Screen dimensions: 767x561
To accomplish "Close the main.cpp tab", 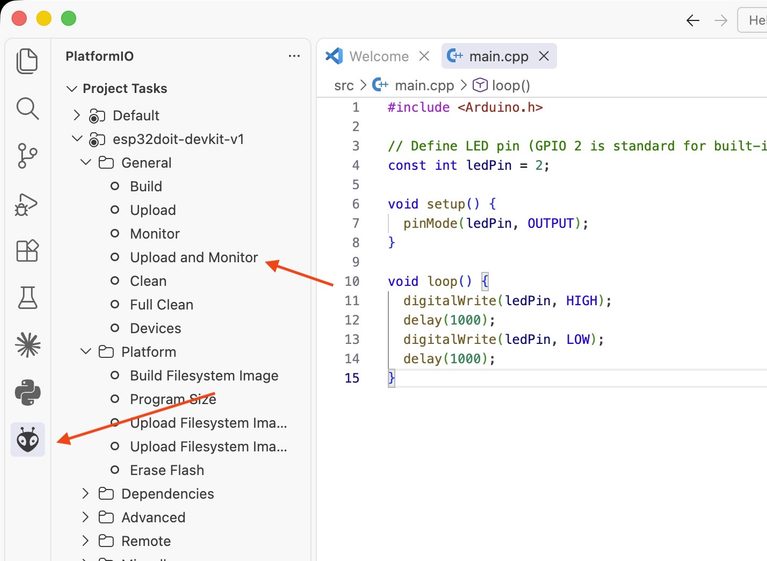I will tap(544, 56).
